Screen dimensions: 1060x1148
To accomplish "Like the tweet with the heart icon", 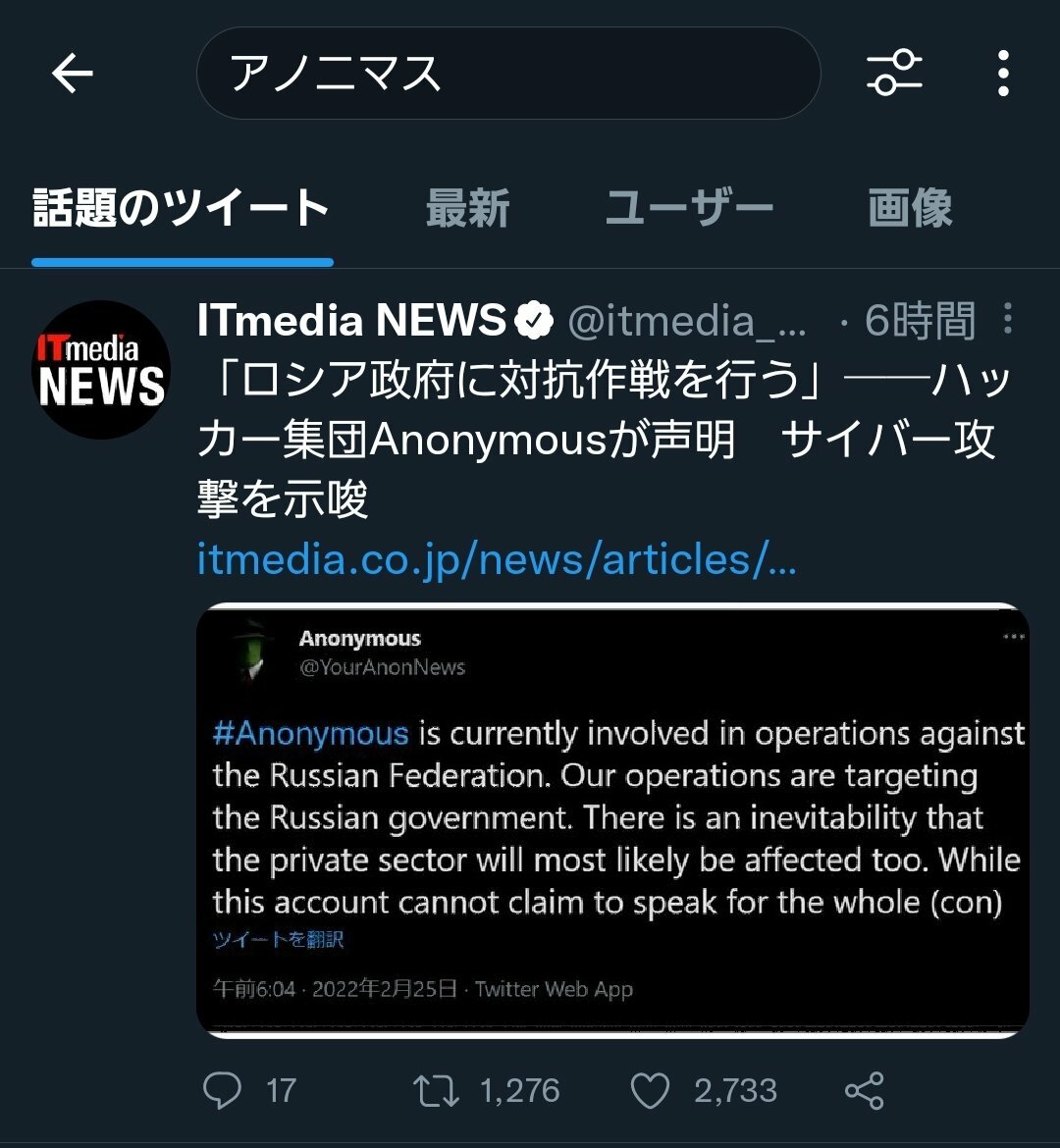I will pyautogui.click(x=650, y=1090).
